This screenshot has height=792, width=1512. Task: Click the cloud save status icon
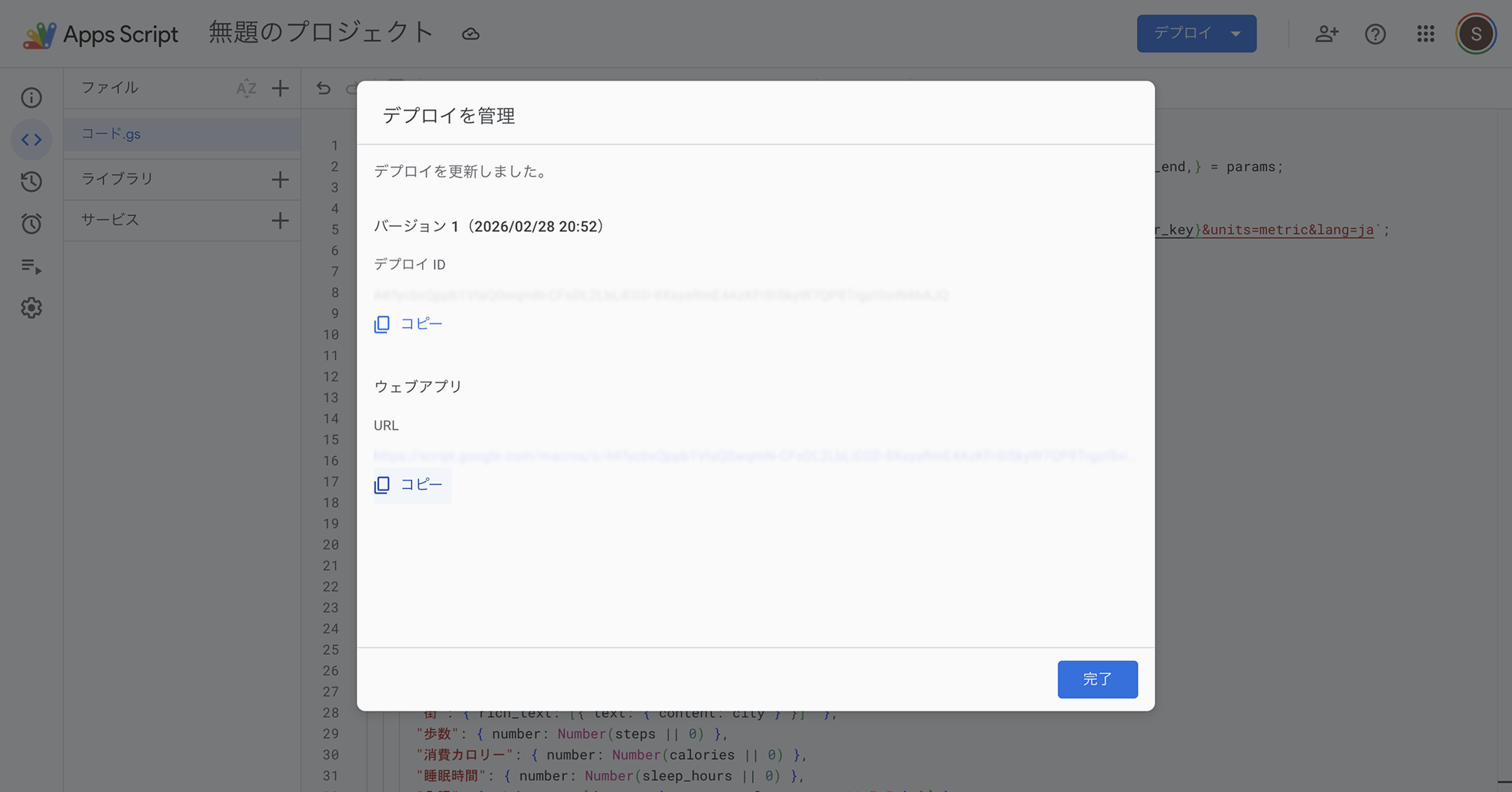pyautogui.click(x=470, y=34)
